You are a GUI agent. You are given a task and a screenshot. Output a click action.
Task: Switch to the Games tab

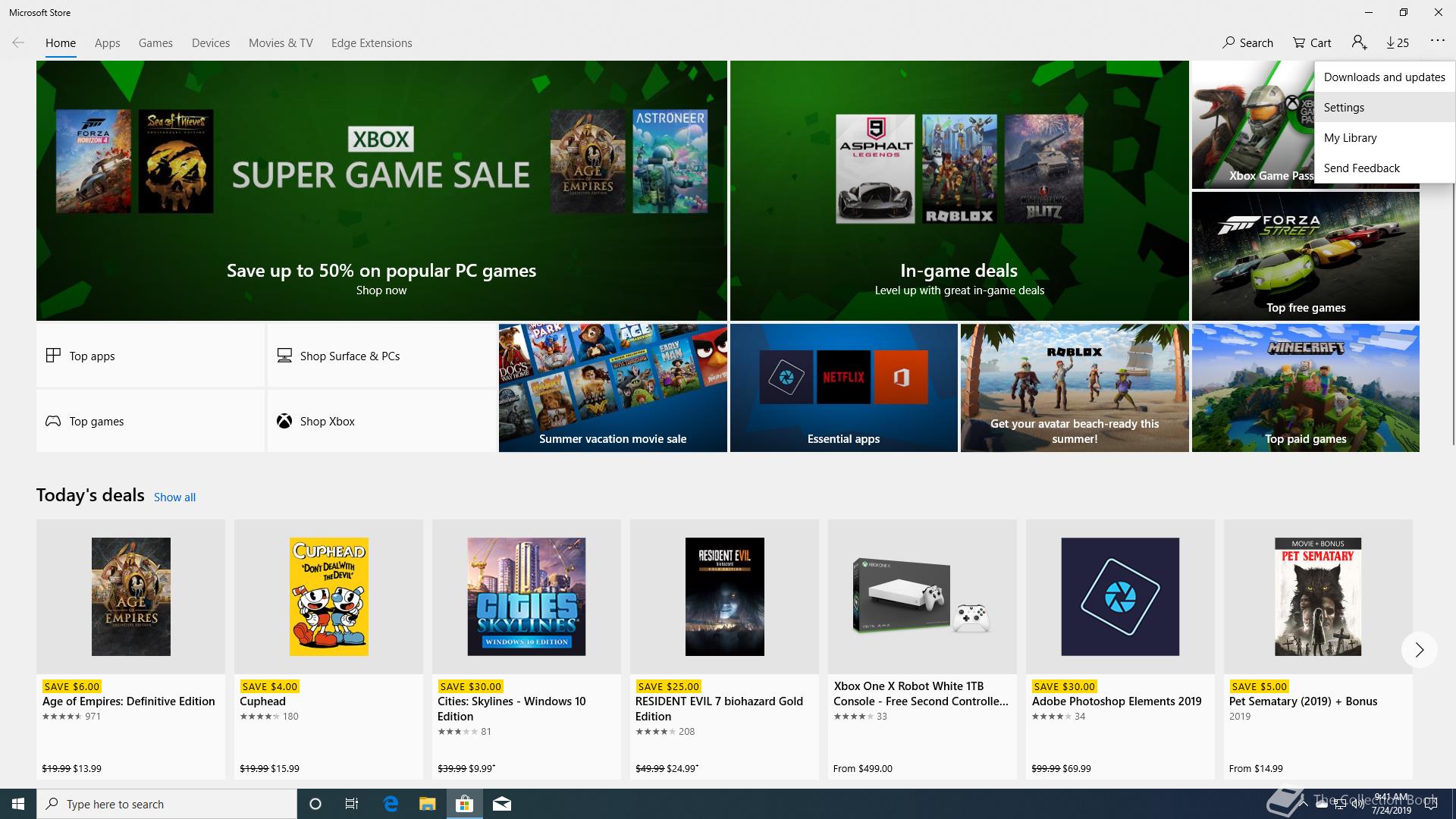[x=155, y=43]
